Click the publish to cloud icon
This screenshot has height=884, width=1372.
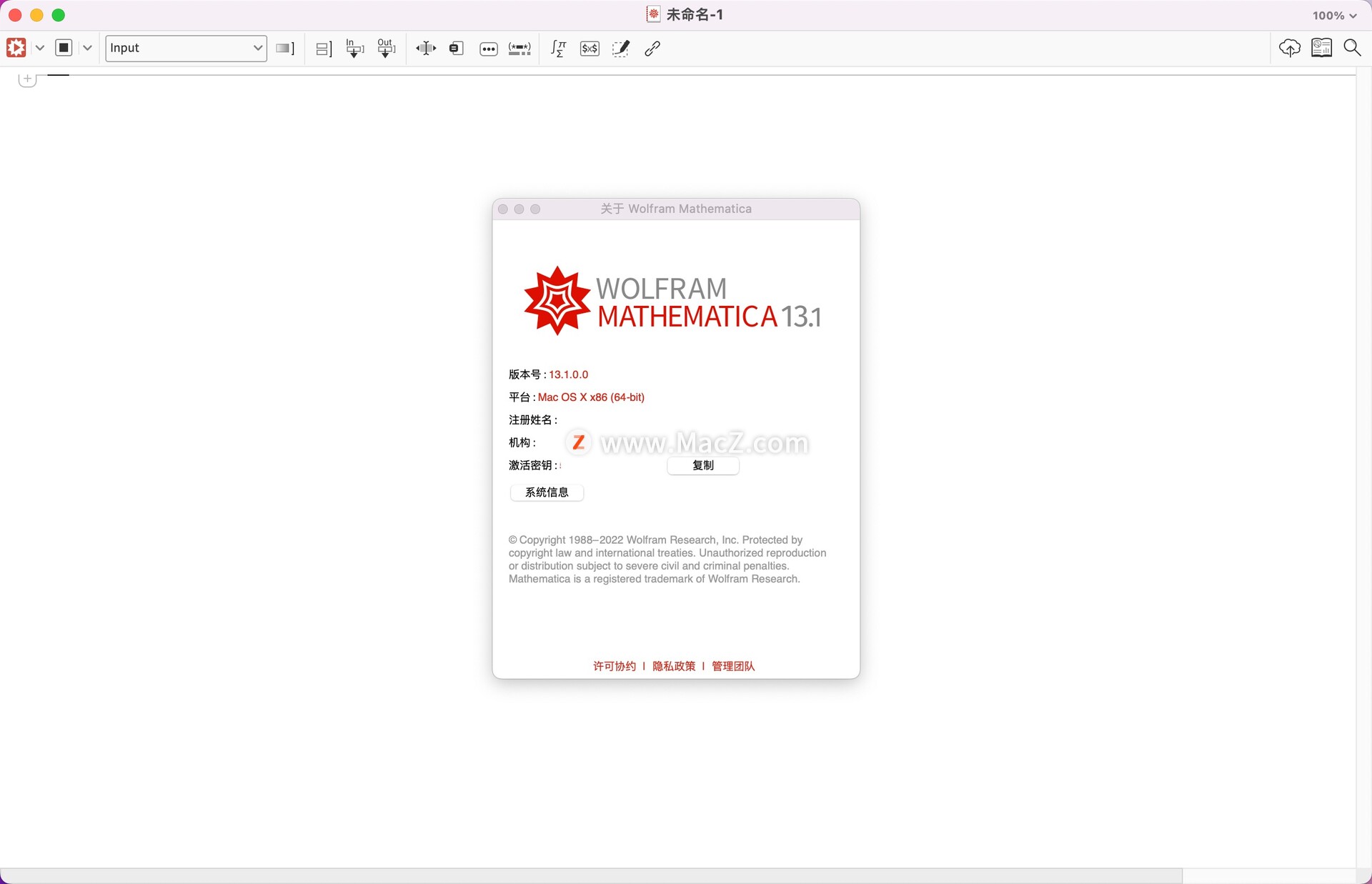click(x=1290, y=48)
